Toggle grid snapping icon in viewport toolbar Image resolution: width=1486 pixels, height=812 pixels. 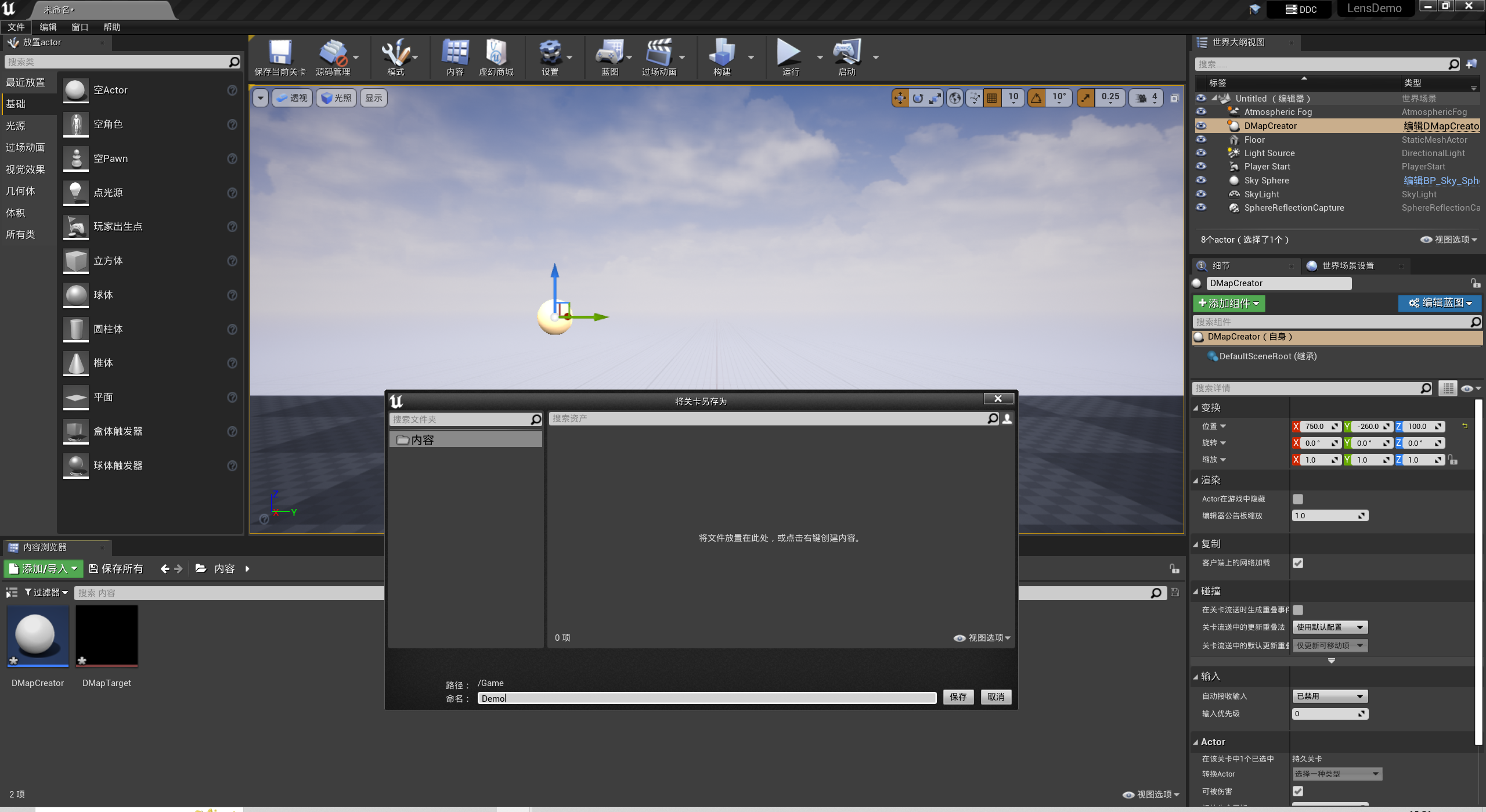993,98
